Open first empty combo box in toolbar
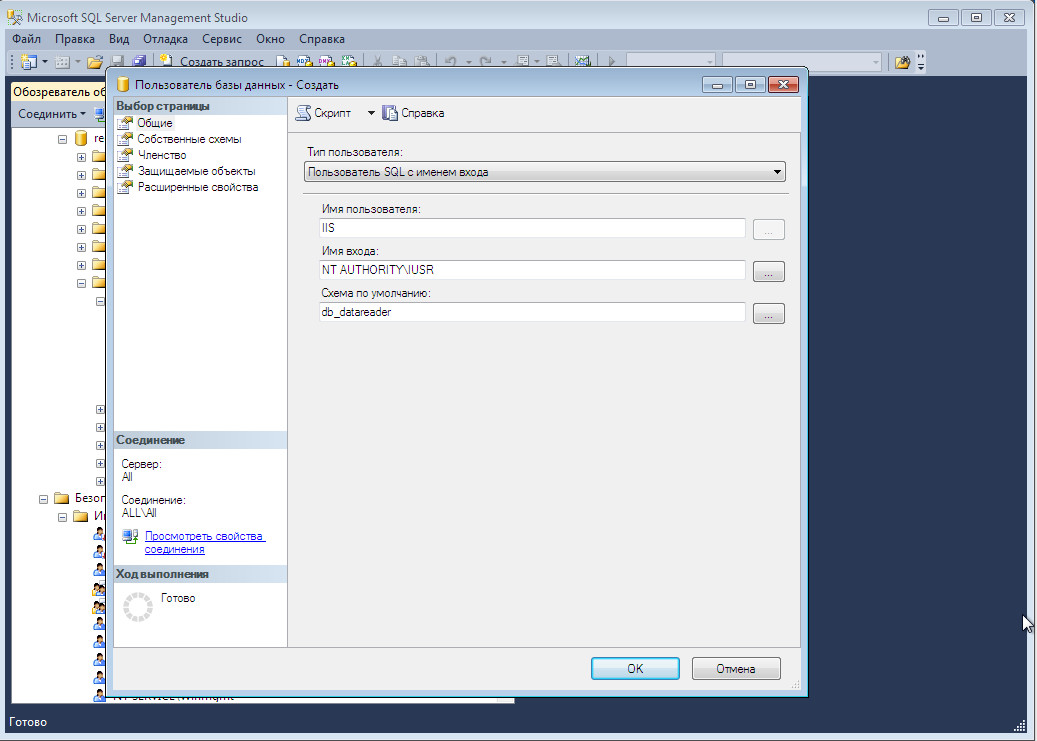This screenshot has width=1037, height=741. point(671,62)
